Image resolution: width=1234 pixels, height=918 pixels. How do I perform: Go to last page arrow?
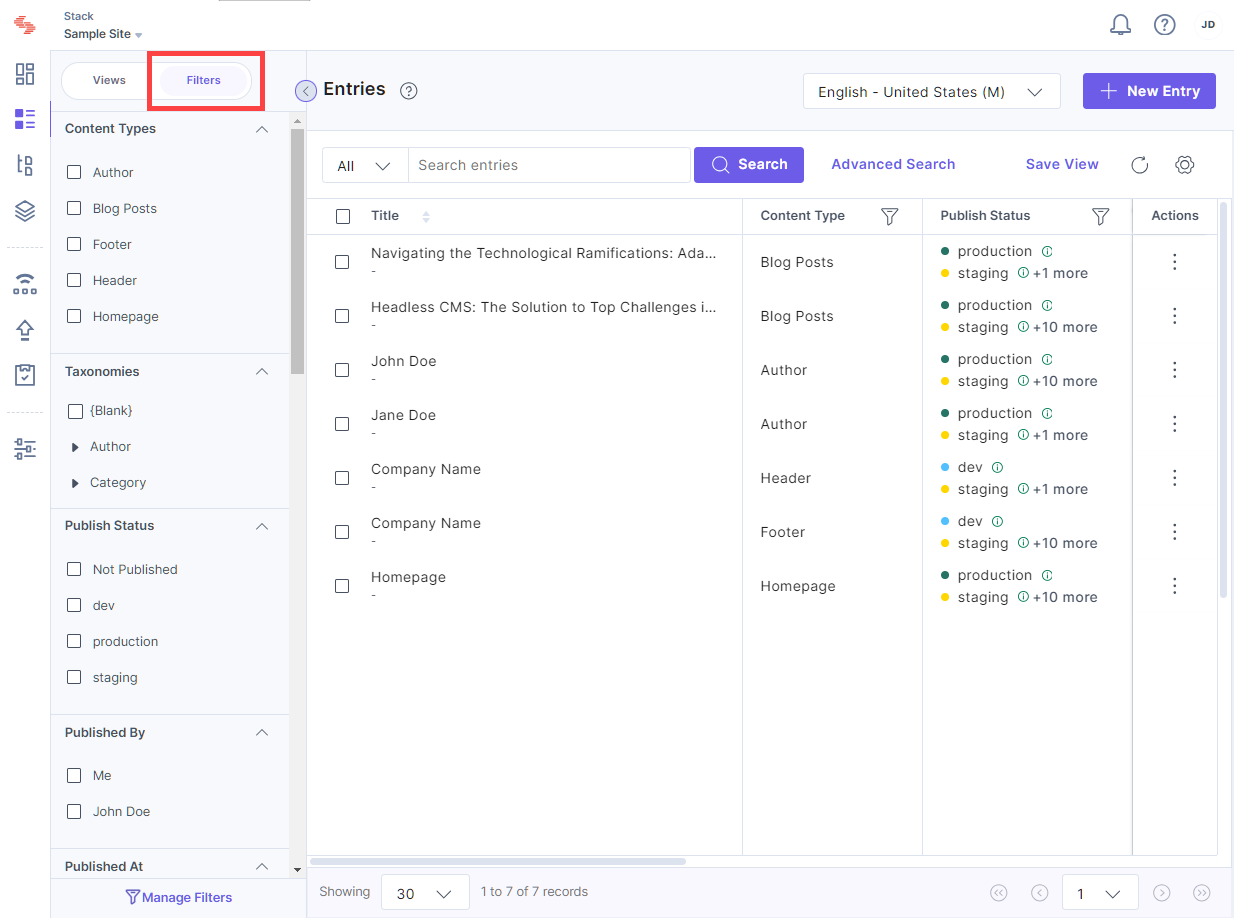pyautogui.click(x=1202, y=893)
